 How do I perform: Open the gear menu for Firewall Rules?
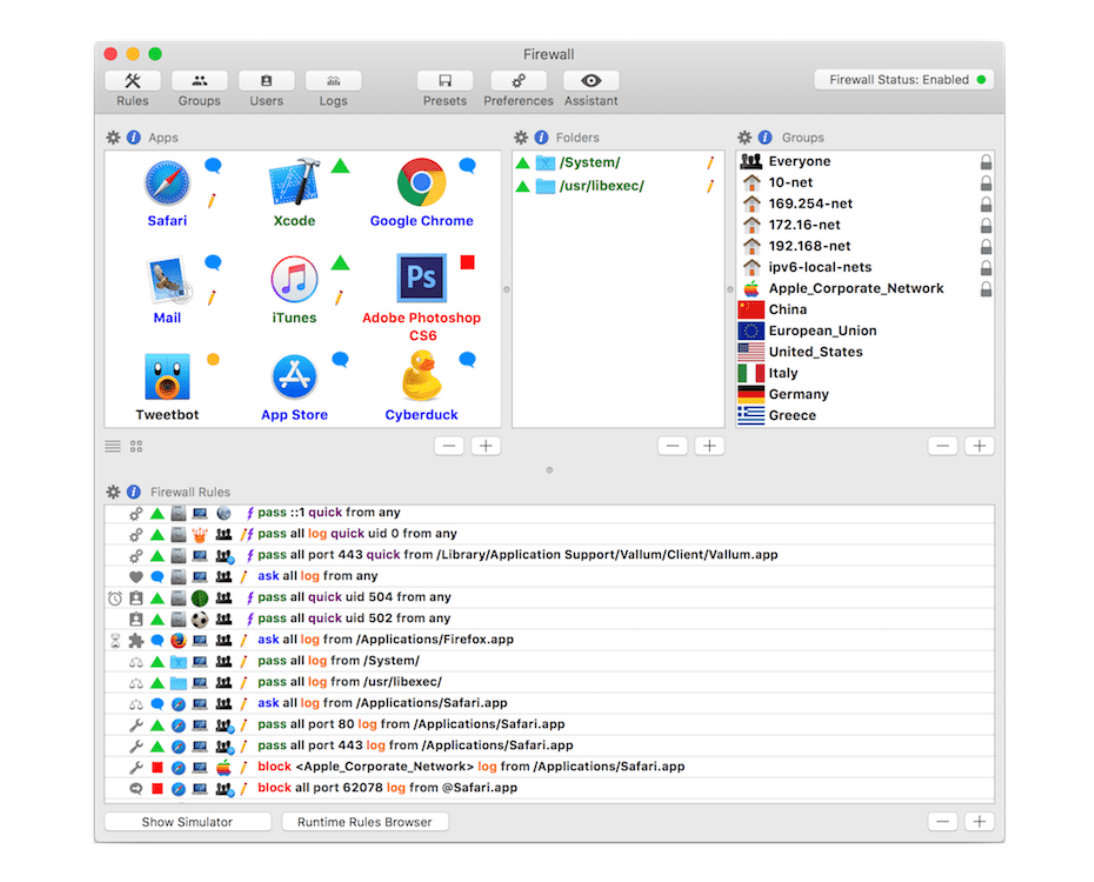pos(113,492)
